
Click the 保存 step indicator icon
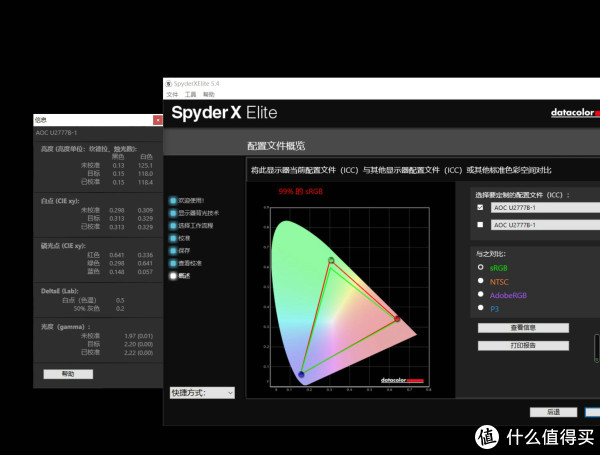173,251
